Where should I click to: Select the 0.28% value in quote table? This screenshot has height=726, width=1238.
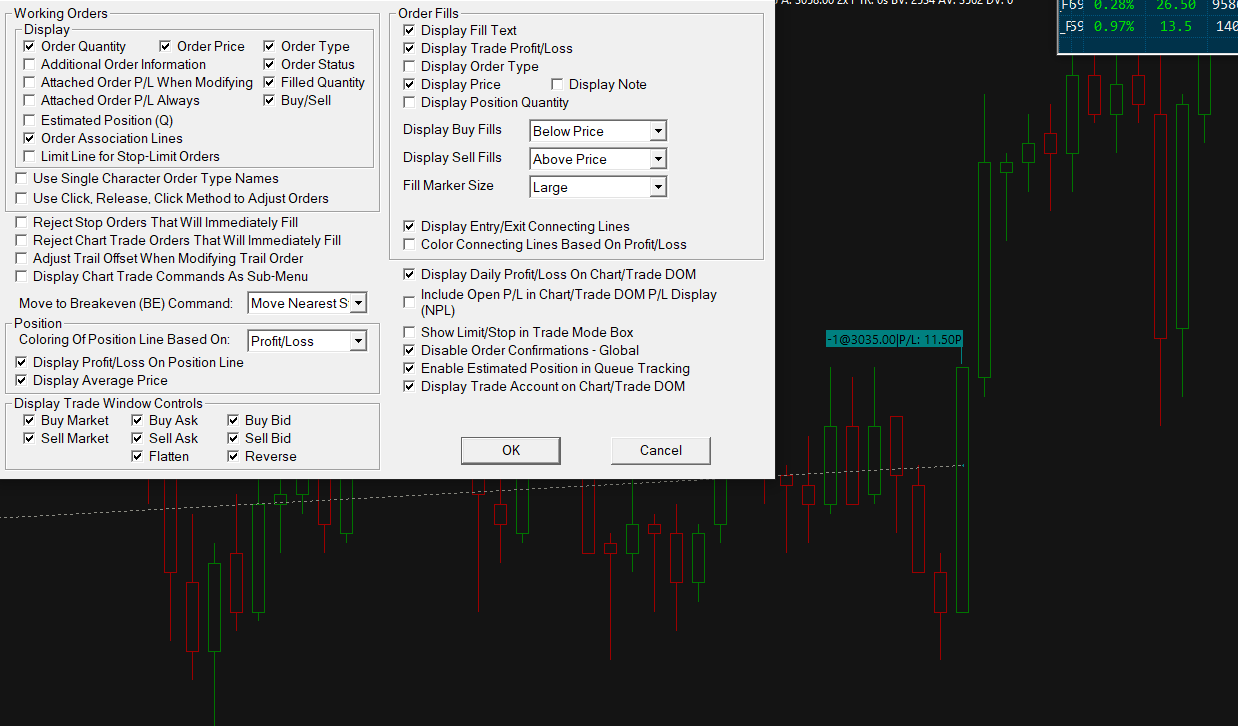pos(1114,5)
